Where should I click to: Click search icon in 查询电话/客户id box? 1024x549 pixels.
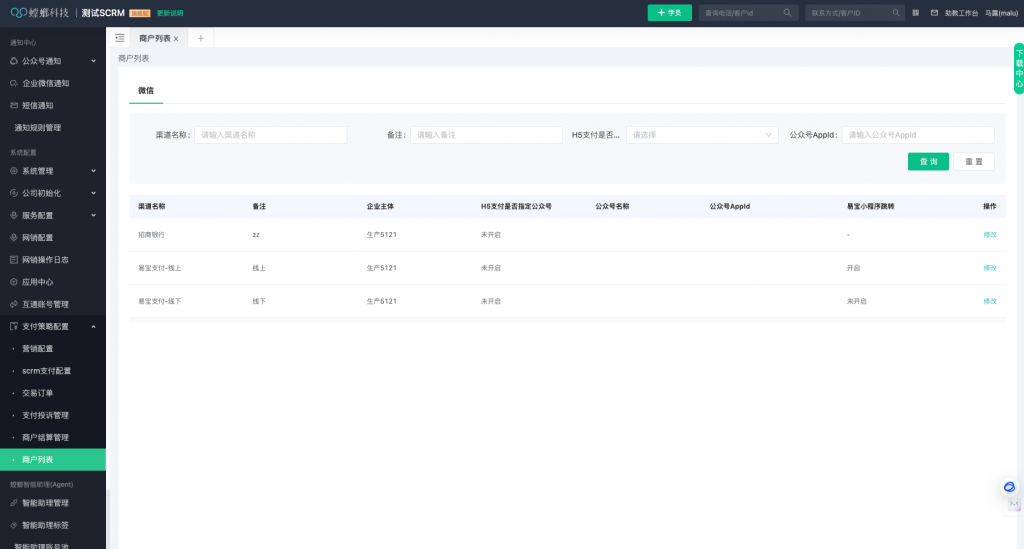[x=787, y=13]
